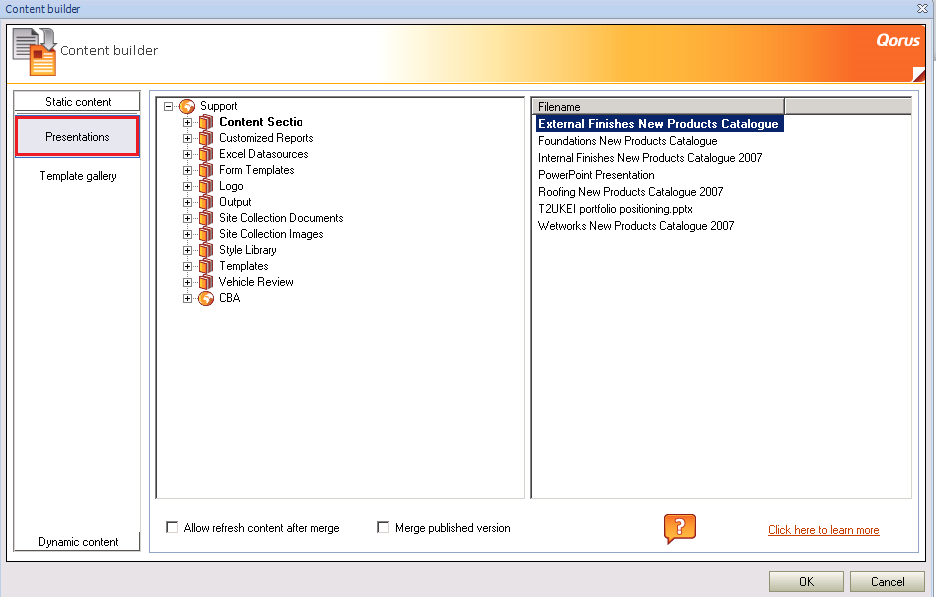
Task: Select Wetworks New Products Catalogue 2007
Action: pyautogui.click(x=636, y=226)
